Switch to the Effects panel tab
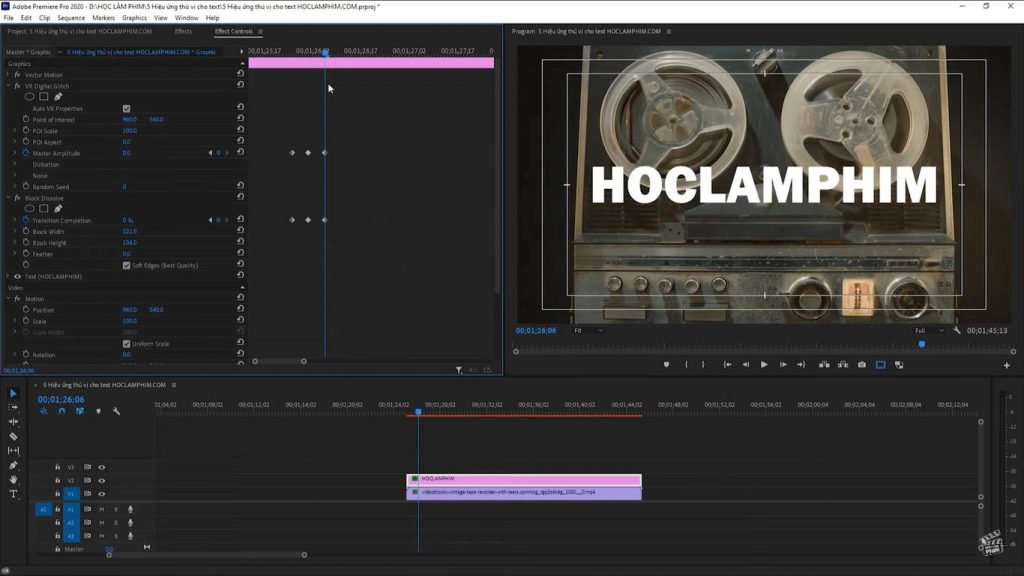 [x=183, y=31]
